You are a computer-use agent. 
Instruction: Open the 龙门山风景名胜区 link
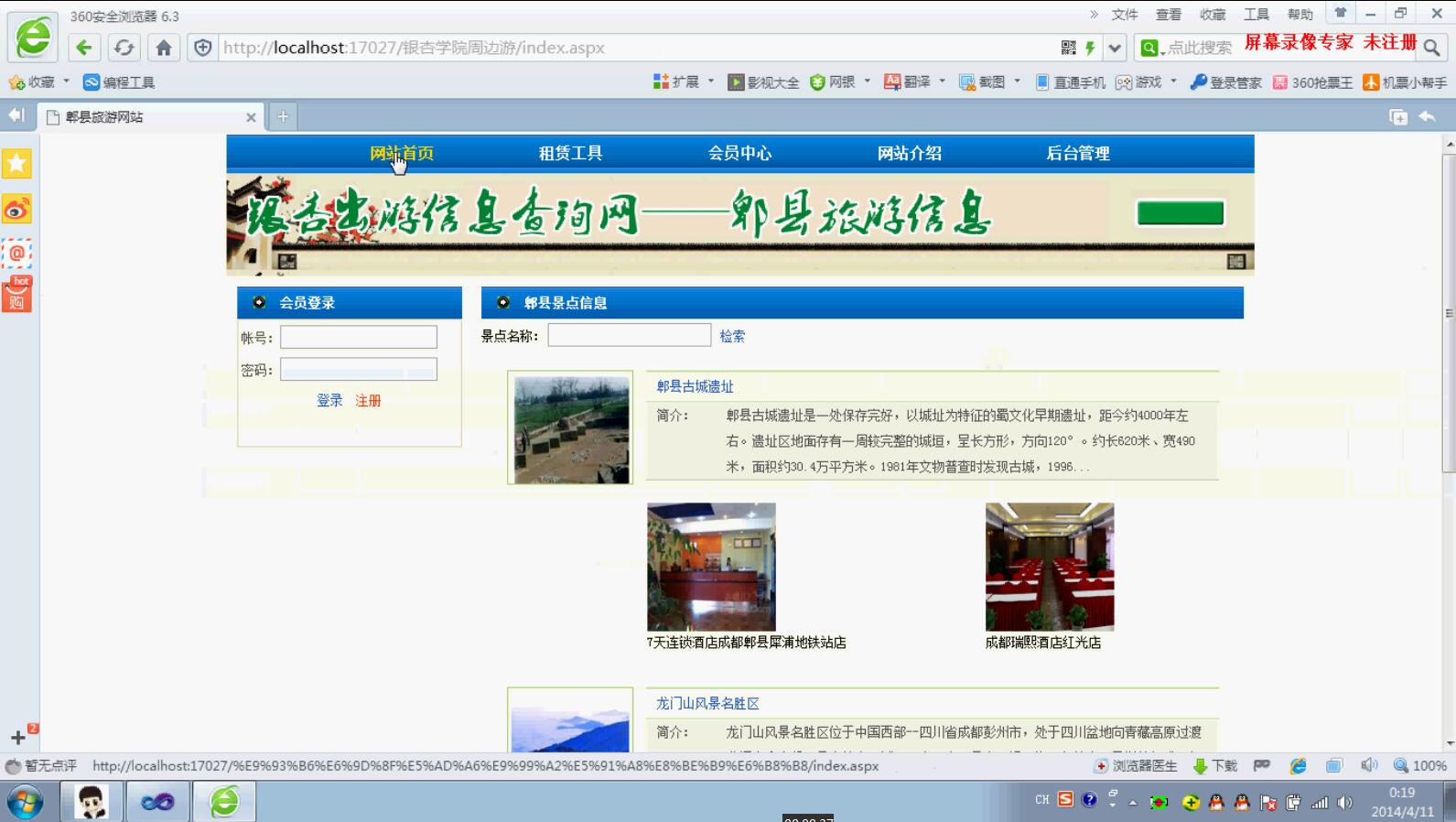click(707, 703)
